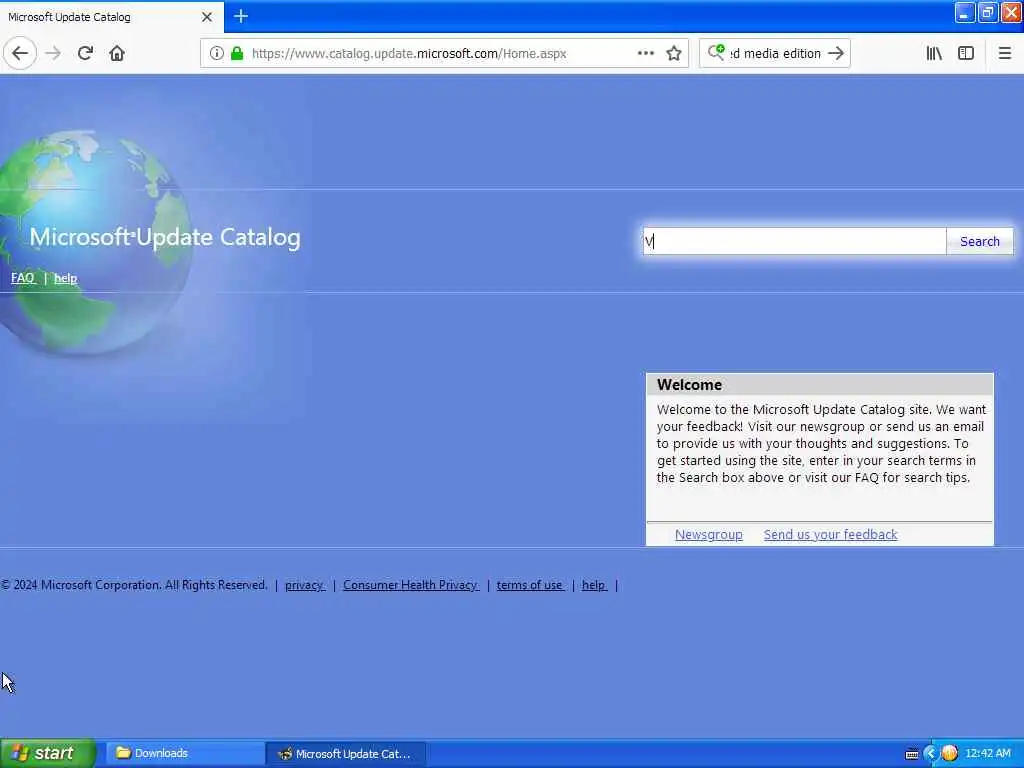Open the help link under the title
The image size is (1024, 768).
(x=65, y=278)
